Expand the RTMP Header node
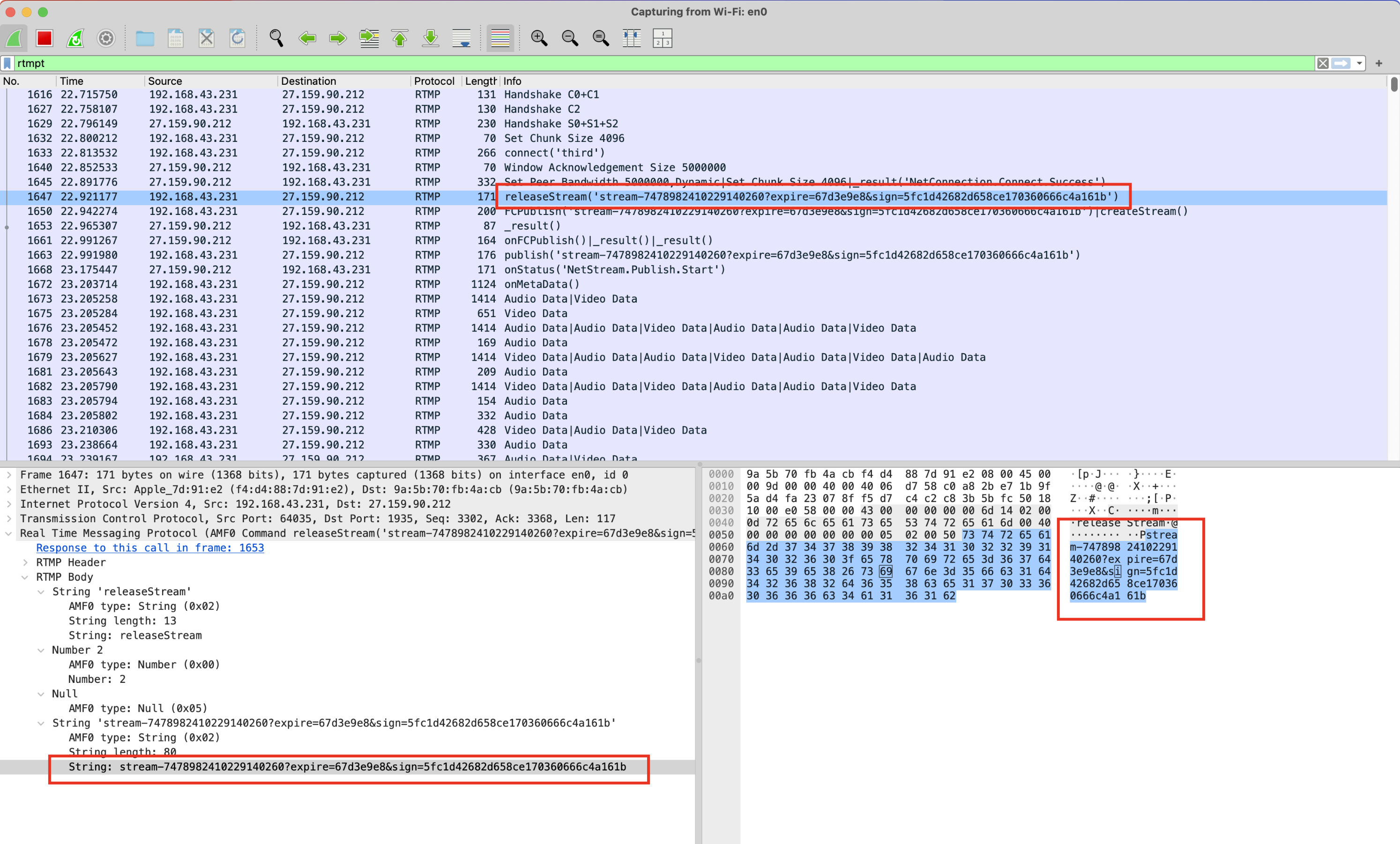The image size is (1400, 844). click(25, 563)
